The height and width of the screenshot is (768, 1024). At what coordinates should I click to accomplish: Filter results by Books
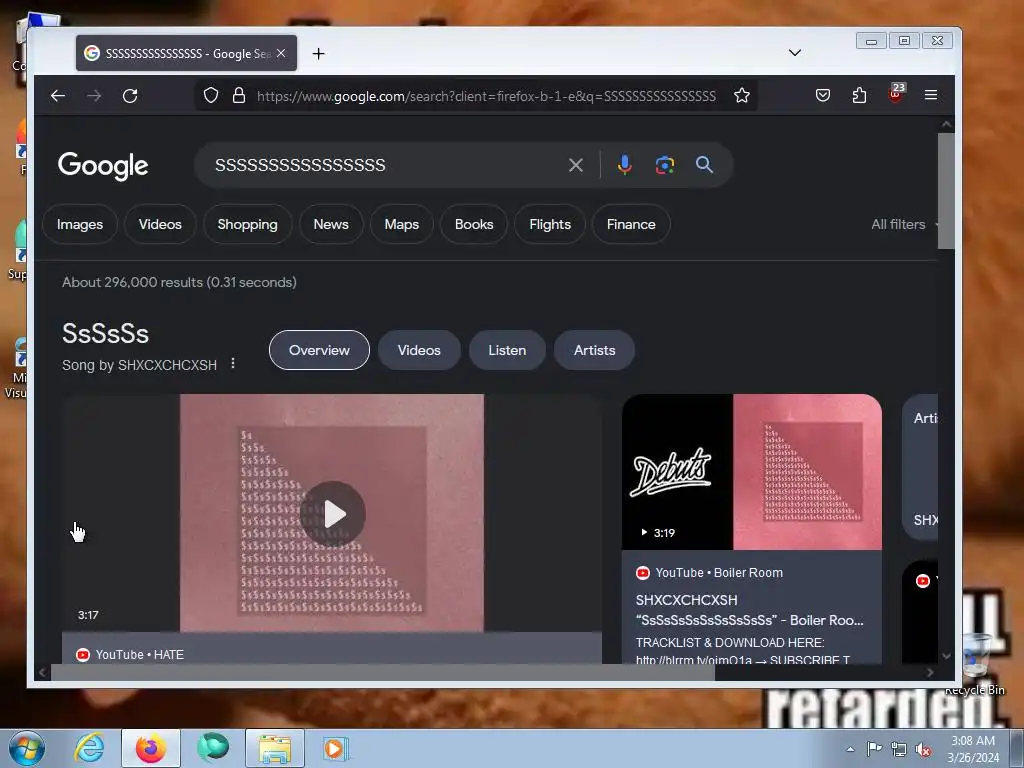[x=474, y=224]
